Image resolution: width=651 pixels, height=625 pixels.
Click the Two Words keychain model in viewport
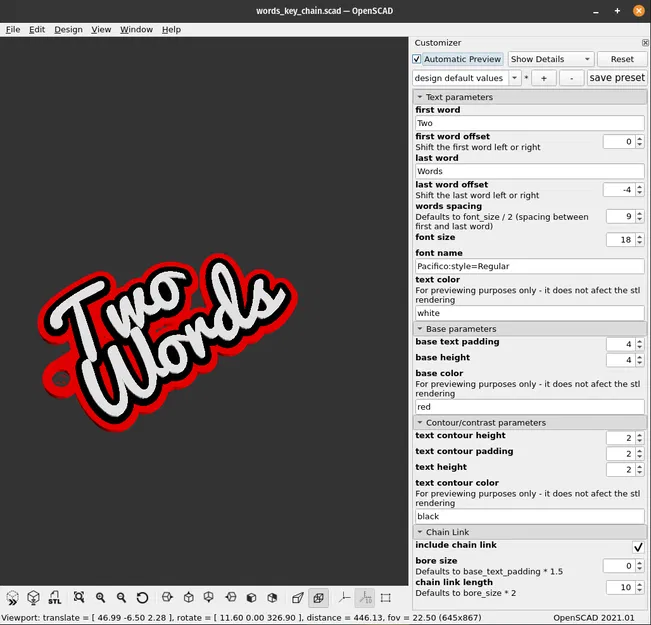point(166,341)
